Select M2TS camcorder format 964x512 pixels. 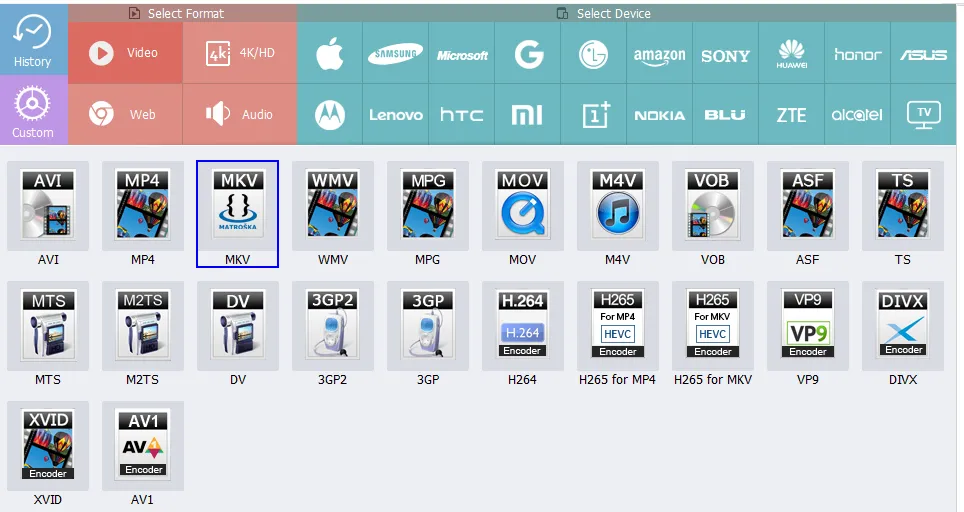(x=143, y=334)
